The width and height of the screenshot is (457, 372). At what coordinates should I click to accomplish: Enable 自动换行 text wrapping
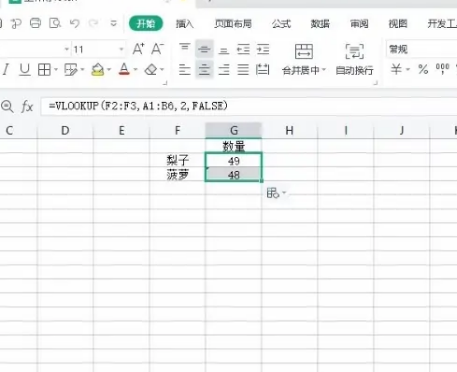(x=354, y=59)
